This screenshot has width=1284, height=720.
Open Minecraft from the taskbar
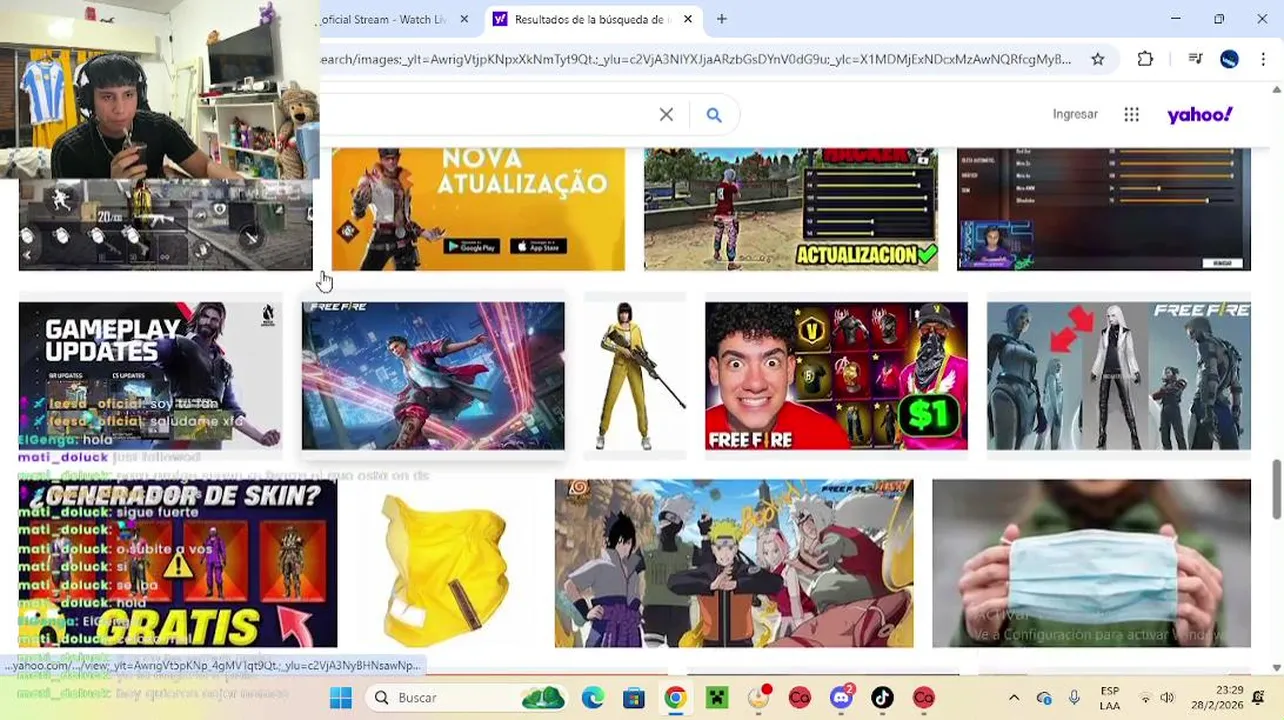click(x=717, y=698)
